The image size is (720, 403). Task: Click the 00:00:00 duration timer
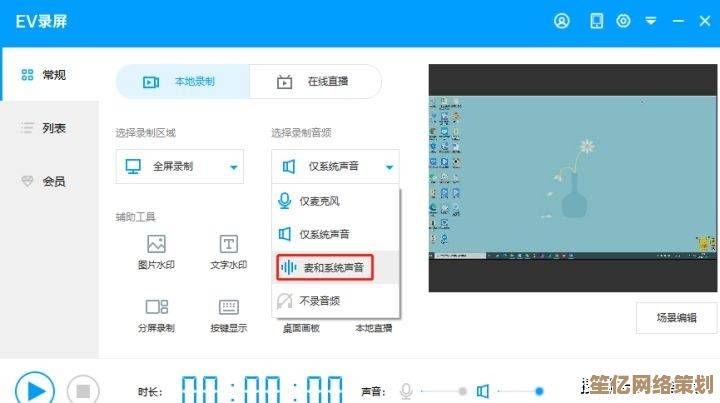[x=262, y=390]
